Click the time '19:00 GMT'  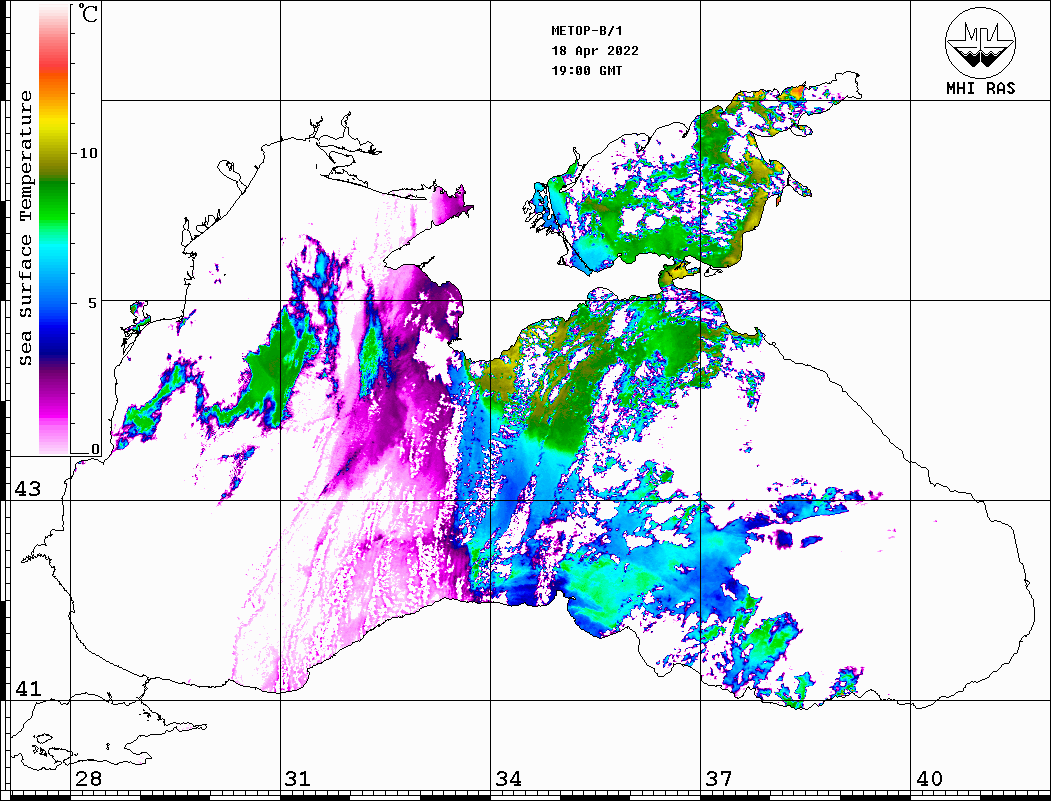[x=586, y=70]
